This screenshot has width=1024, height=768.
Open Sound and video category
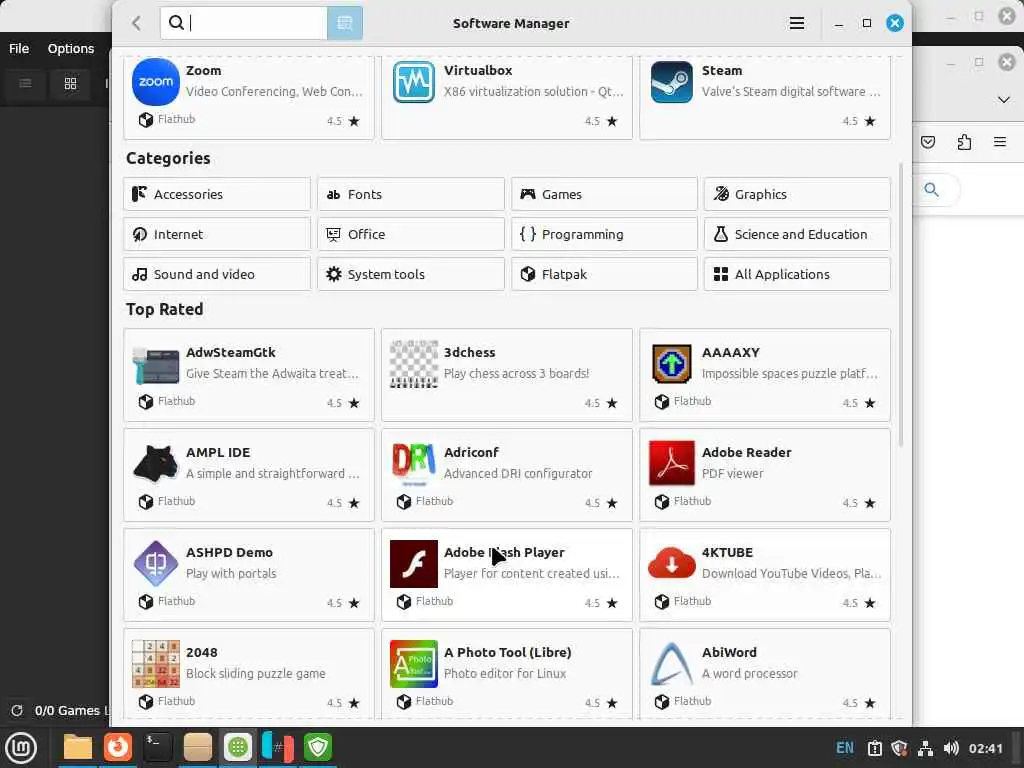pos(217,274)
